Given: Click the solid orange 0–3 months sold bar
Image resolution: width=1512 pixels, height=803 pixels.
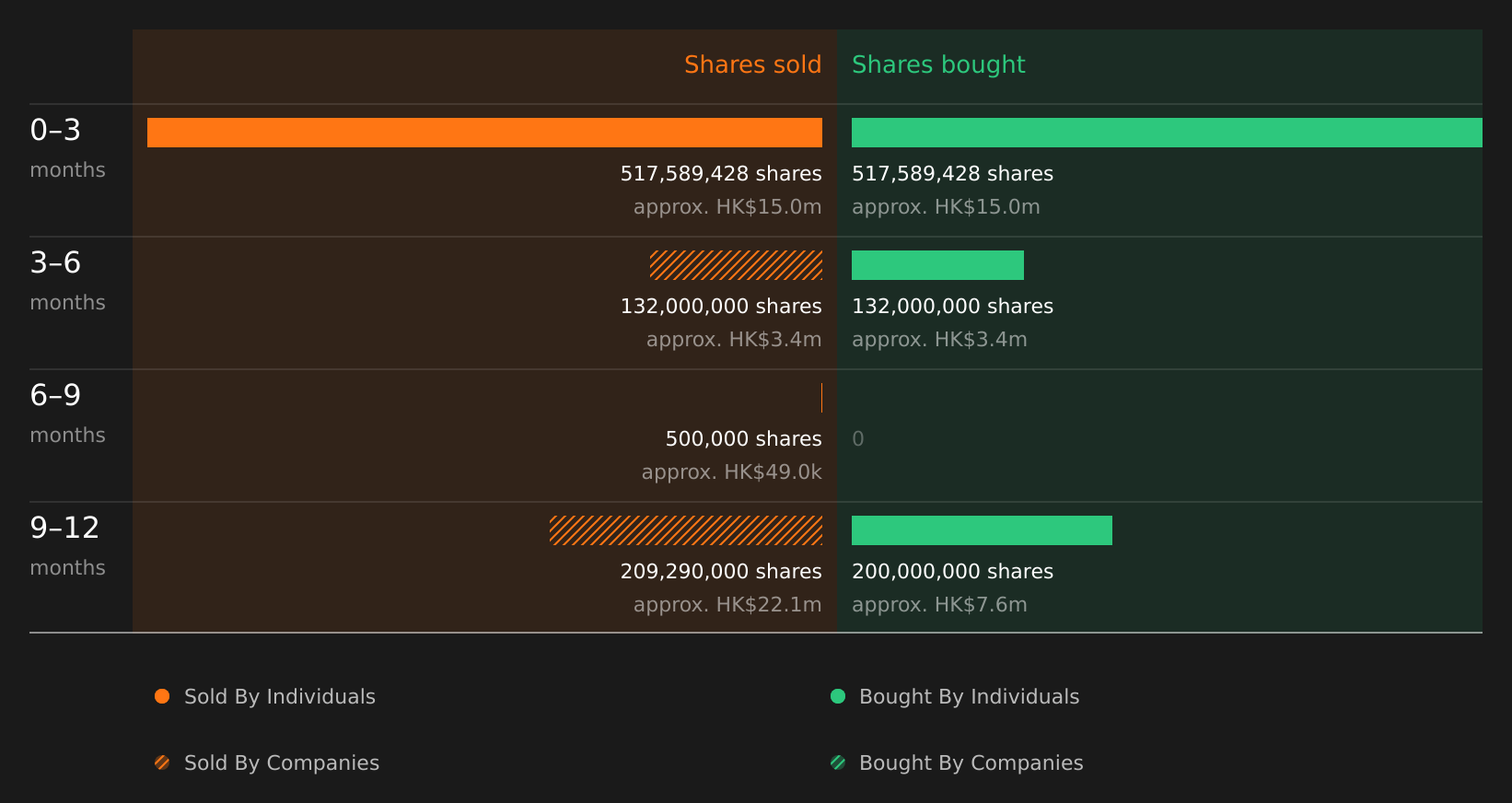Looking at the screenshot, I should 484,133.
